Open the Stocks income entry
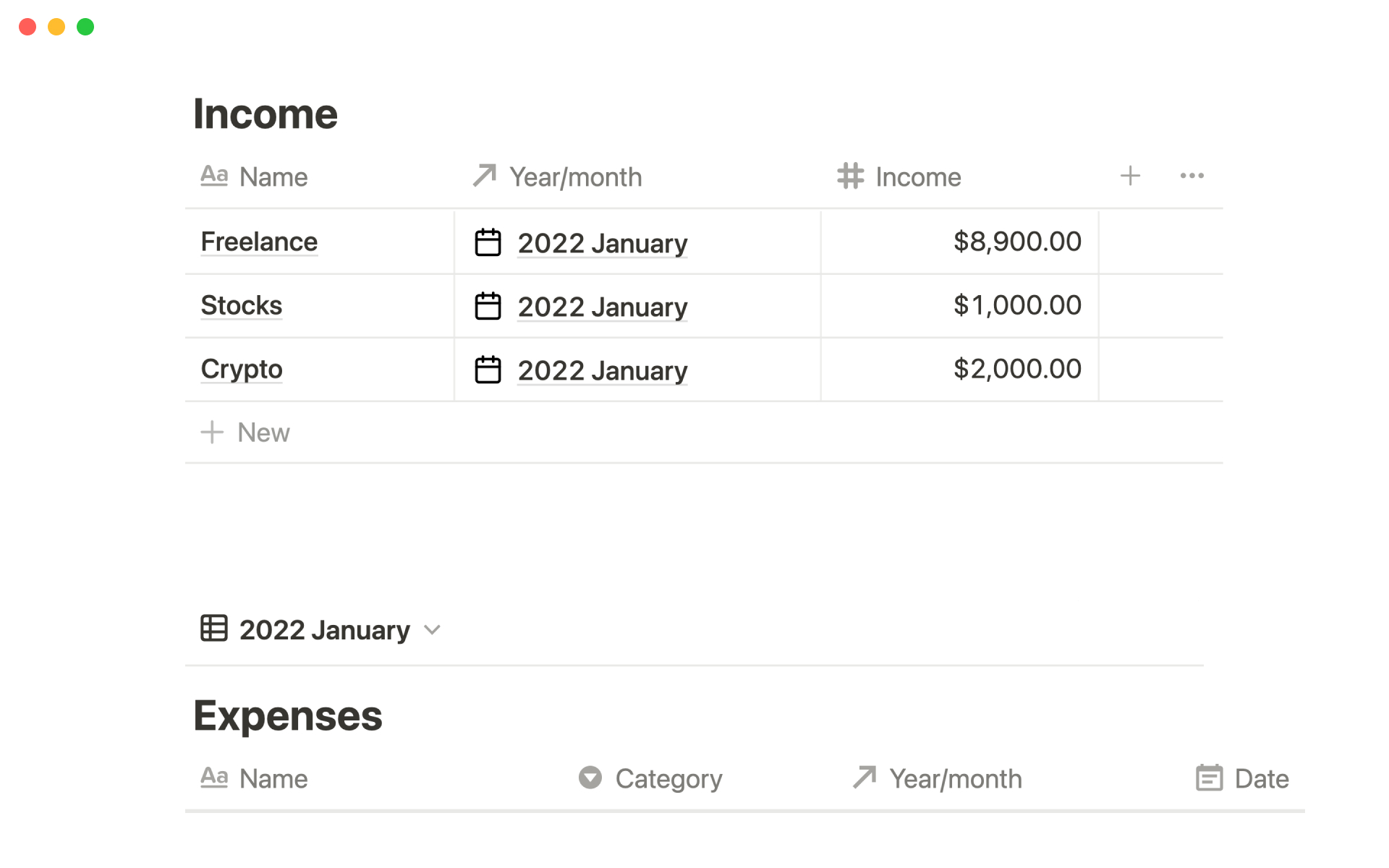1389x868 pixels. point(241,305)
